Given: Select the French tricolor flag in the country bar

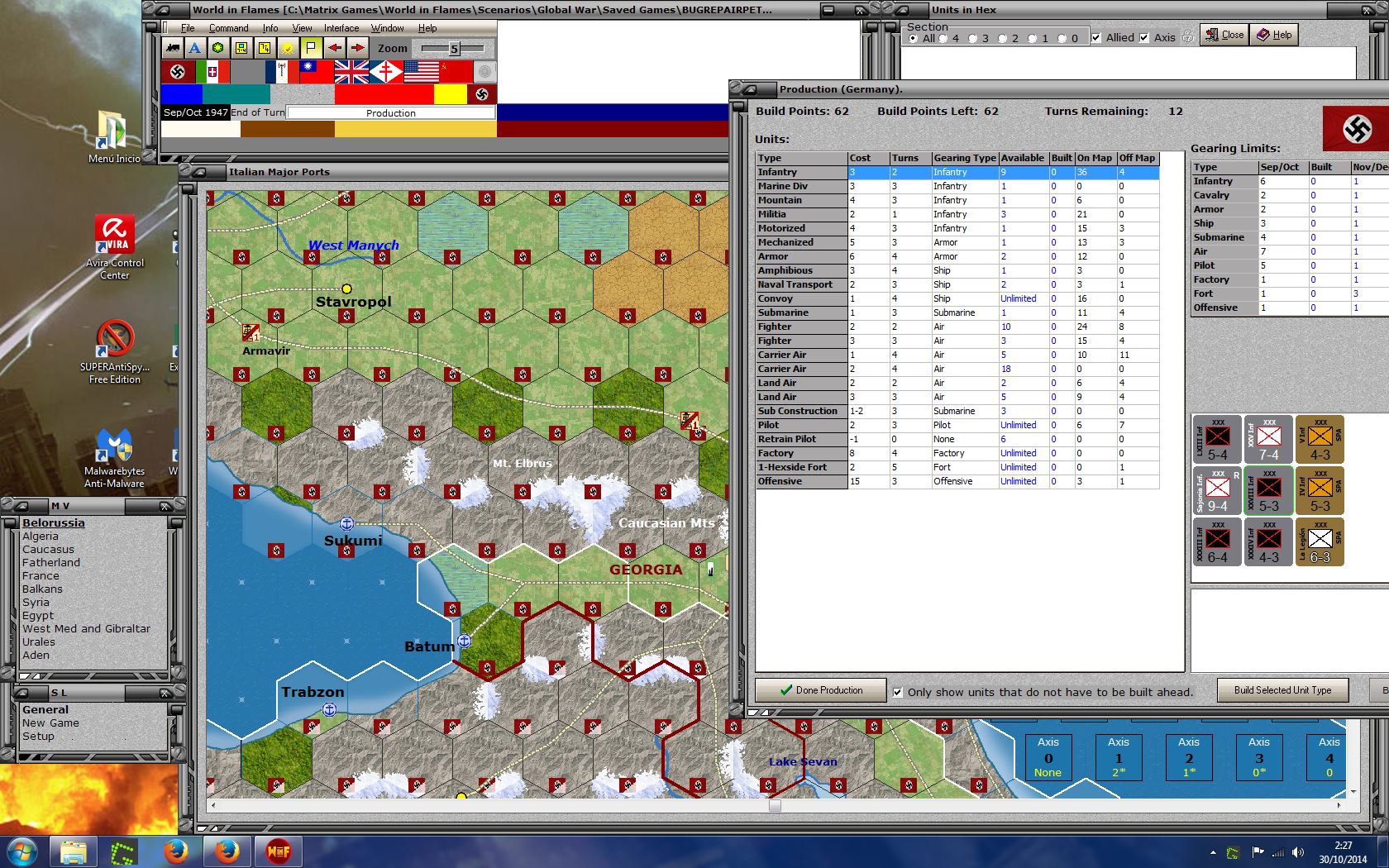Looking at the screenshot, I should click(x=281, y=72).
